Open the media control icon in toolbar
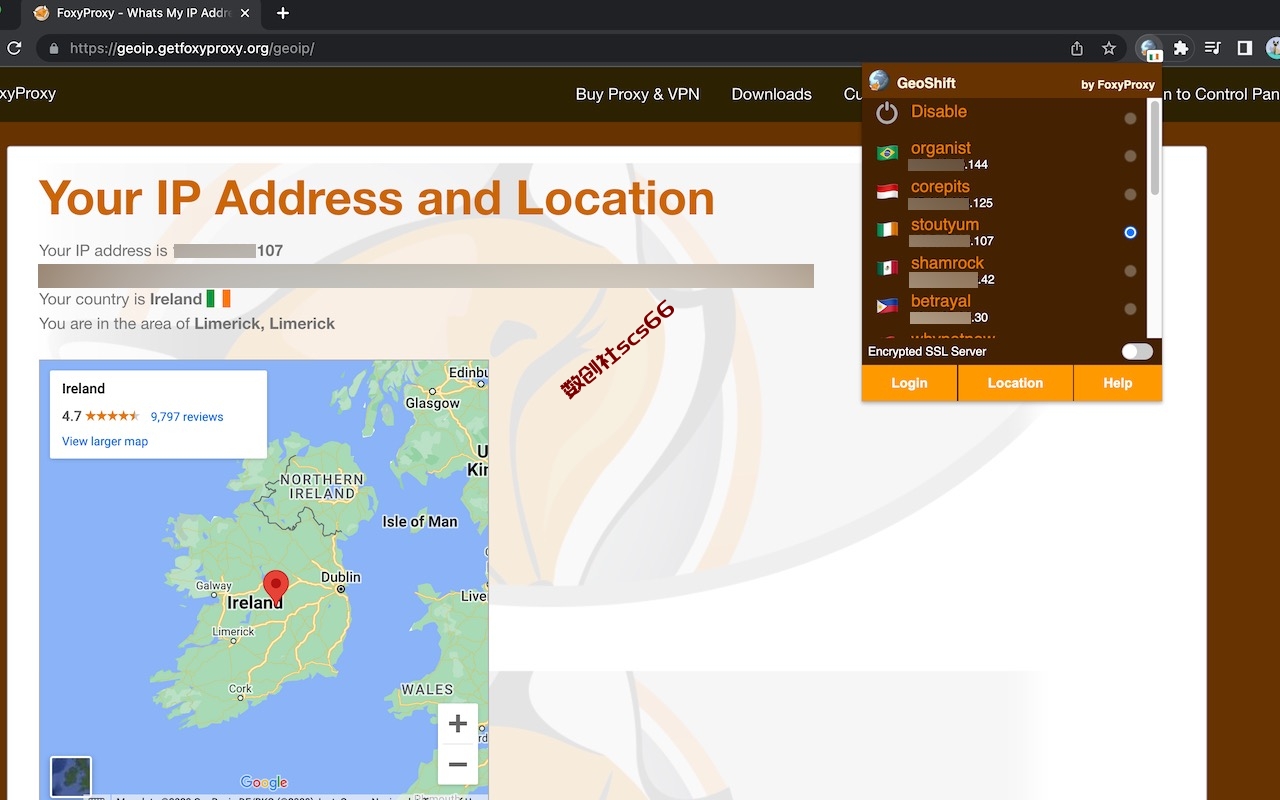1280x800 pixels. click(x=1213, y=48)
